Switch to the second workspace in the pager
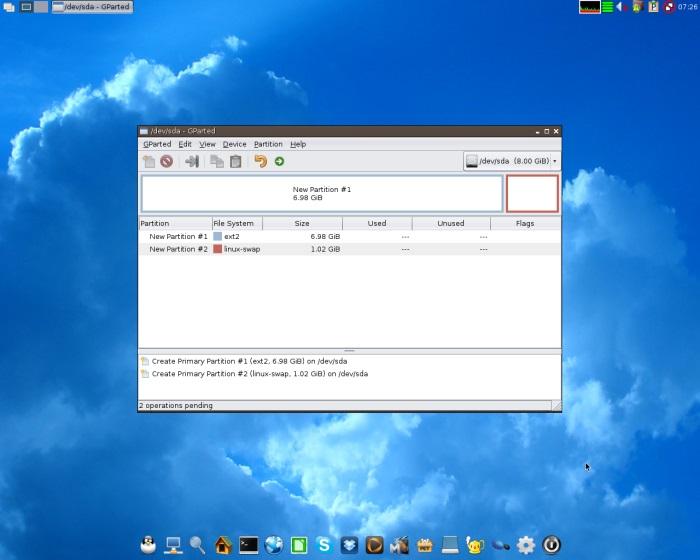Screen dimensions: 700x560 (x=41, y=7)
